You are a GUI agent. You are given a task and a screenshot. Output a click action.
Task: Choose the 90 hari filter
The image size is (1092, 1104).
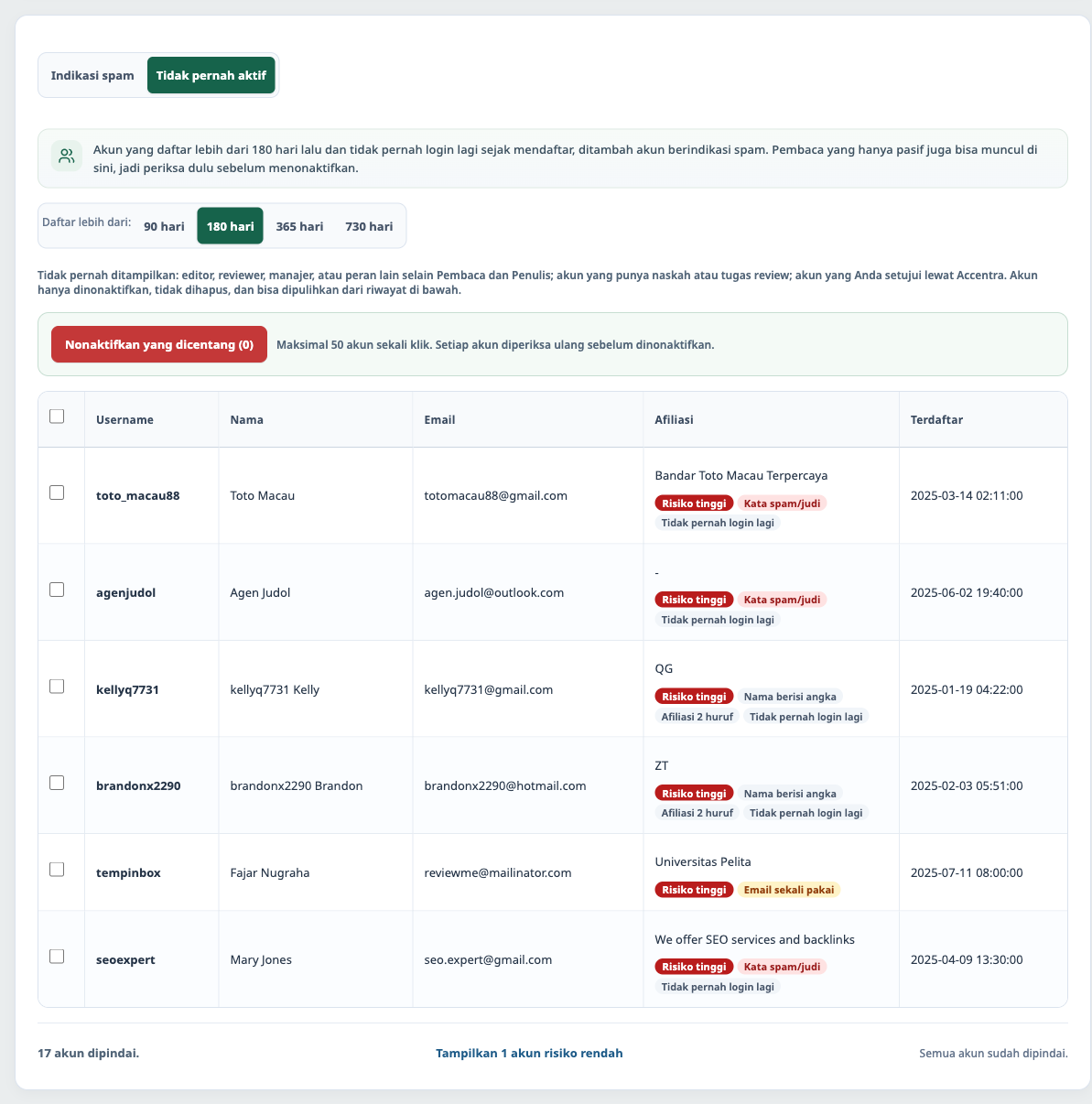[164, 226]
